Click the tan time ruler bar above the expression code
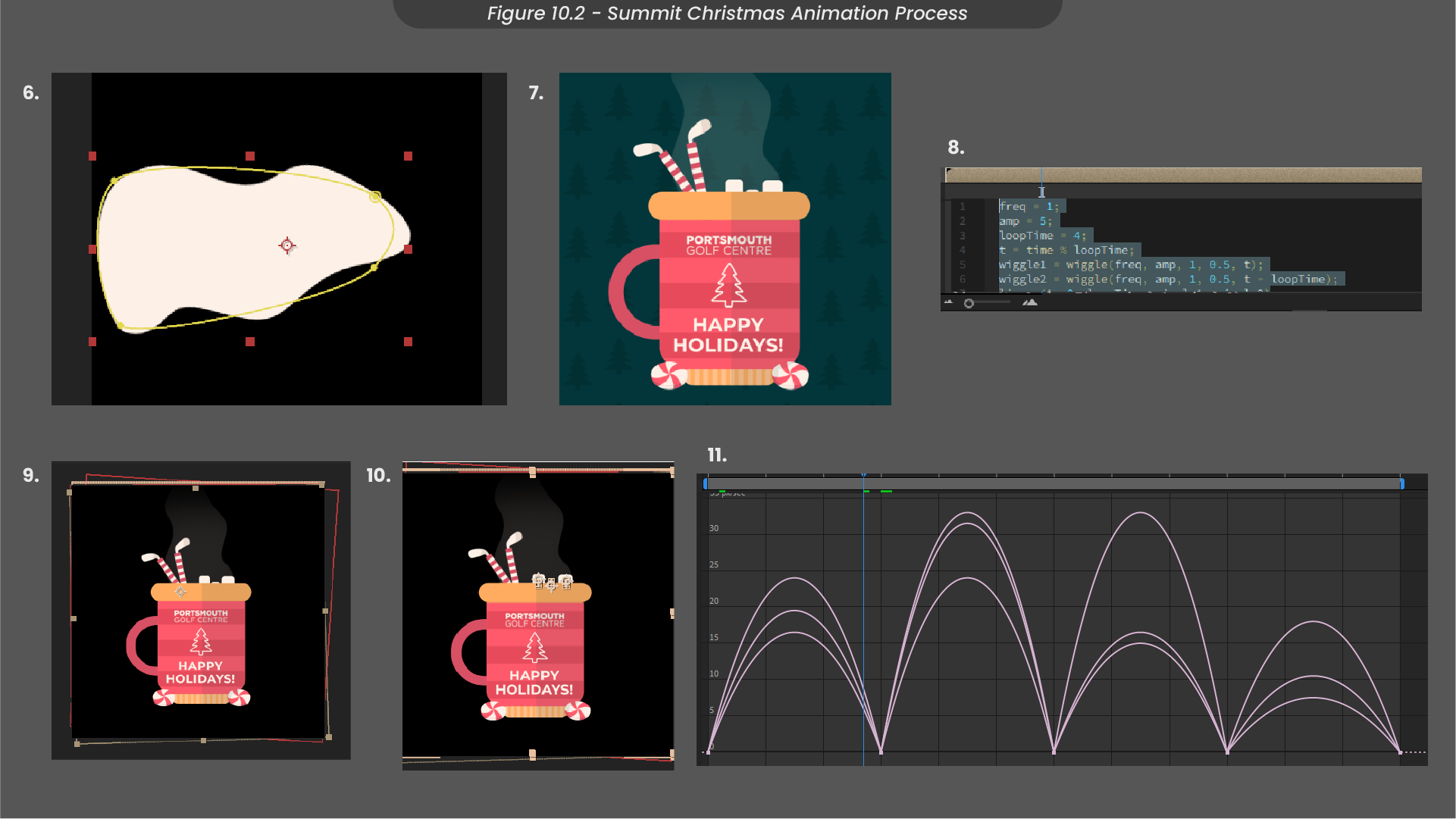 pyautogui.click(x=1183, y=175)
